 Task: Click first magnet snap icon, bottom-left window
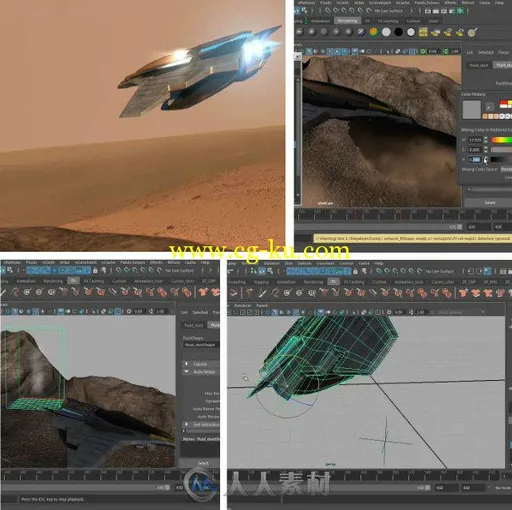pyautogui.click(x=119, y=270)
